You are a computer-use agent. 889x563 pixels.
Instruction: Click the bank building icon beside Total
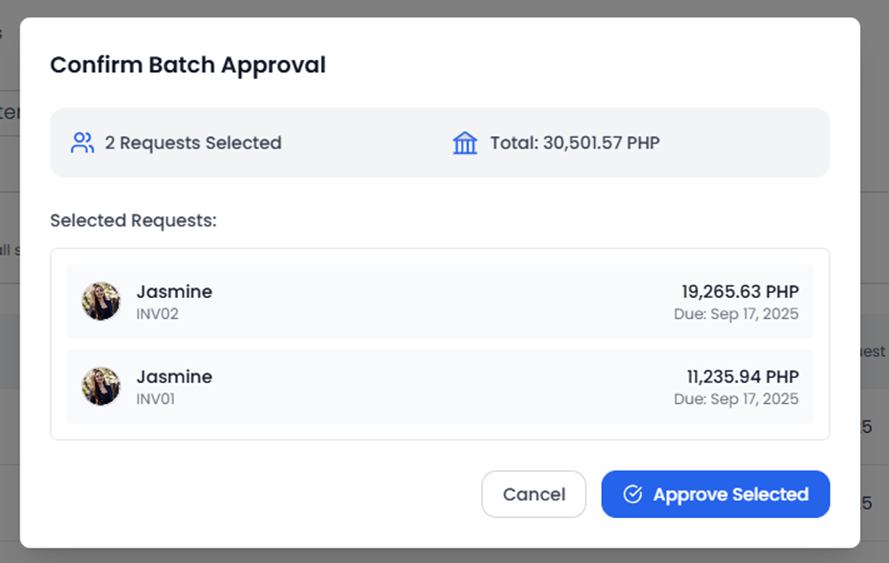tap(465, 143)
